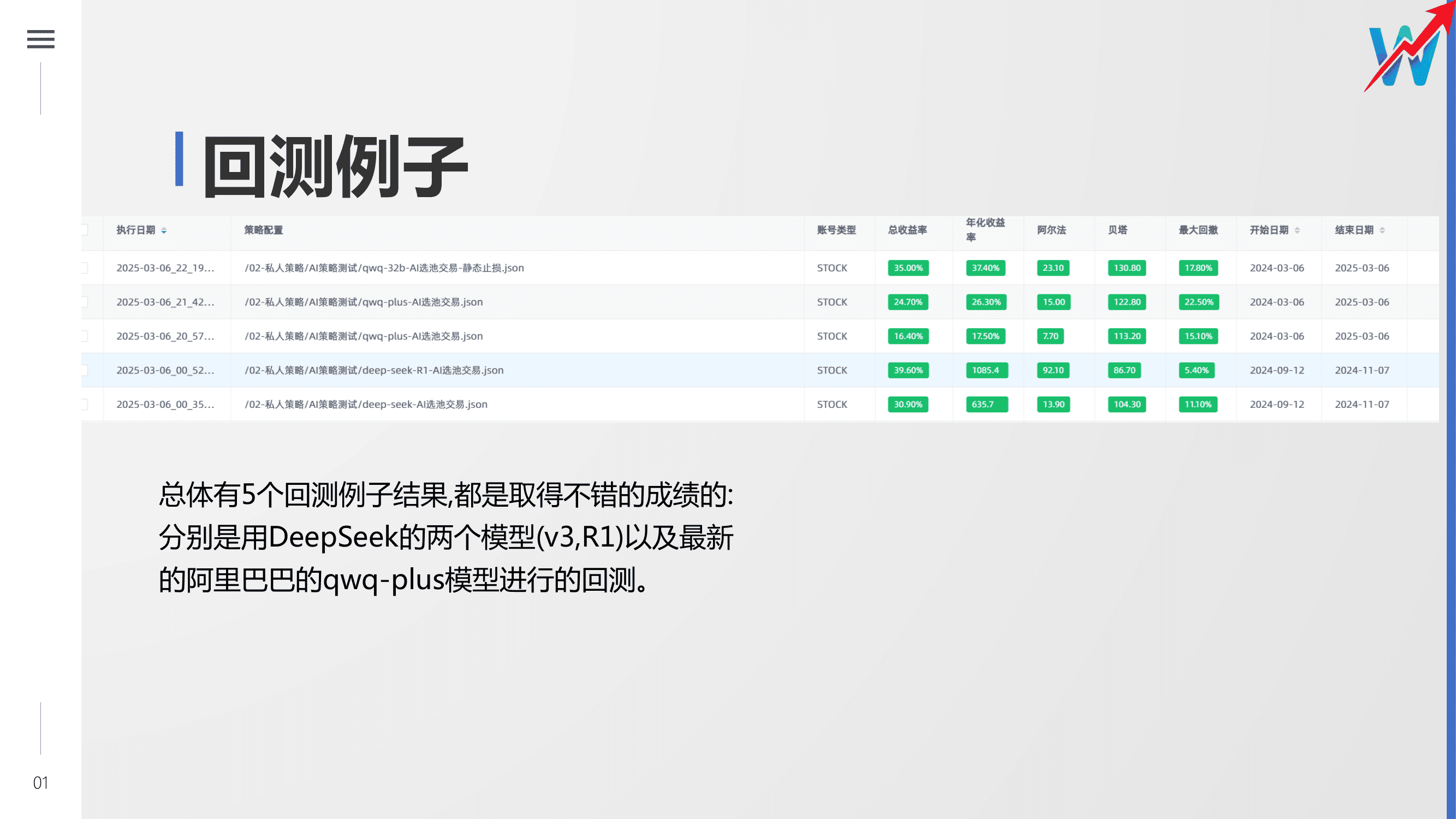1456x819 pixels.
Task: Click the 最大回撤 column header
Action: point(1198,230)
